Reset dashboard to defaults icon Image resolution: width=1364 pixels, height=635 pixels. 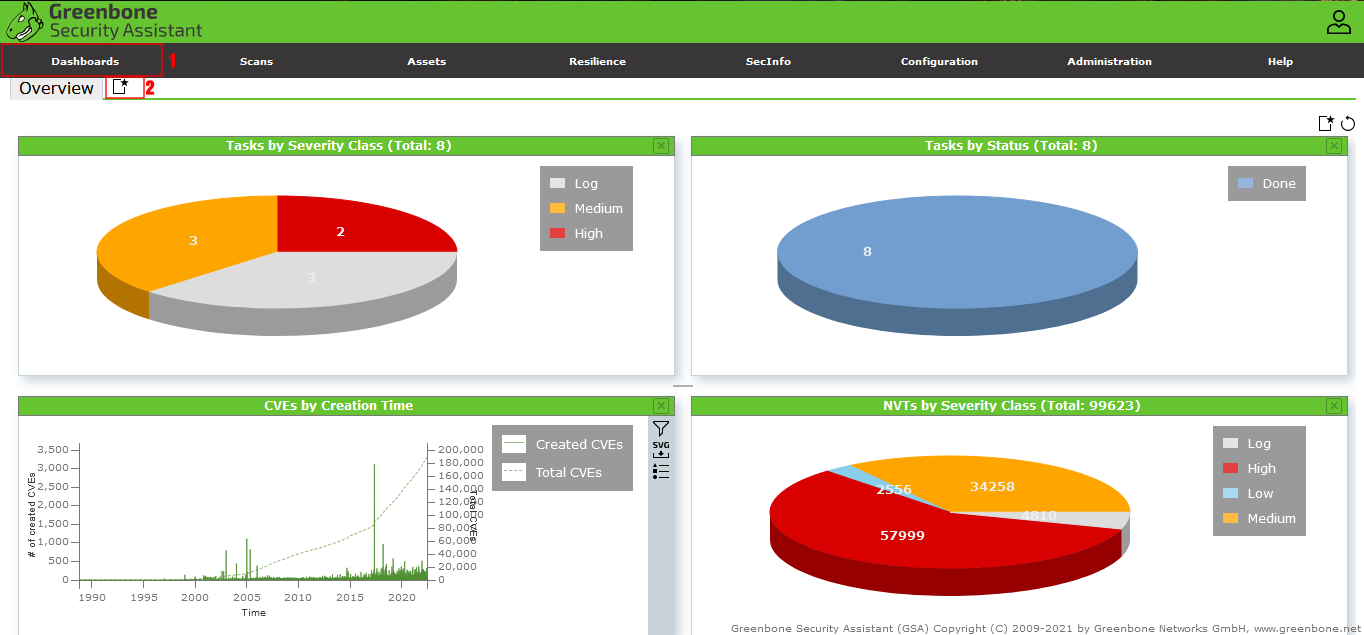[1348, 123]
